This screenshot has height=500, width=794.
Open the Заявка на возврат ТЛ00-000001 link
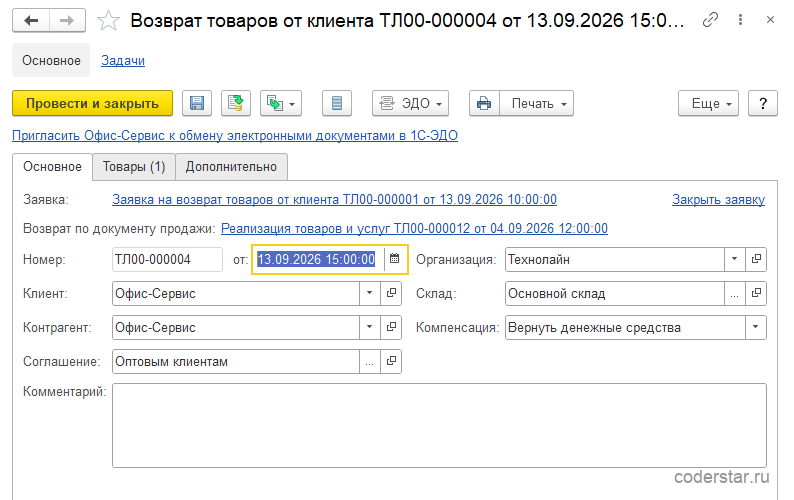tap(334, 200)
